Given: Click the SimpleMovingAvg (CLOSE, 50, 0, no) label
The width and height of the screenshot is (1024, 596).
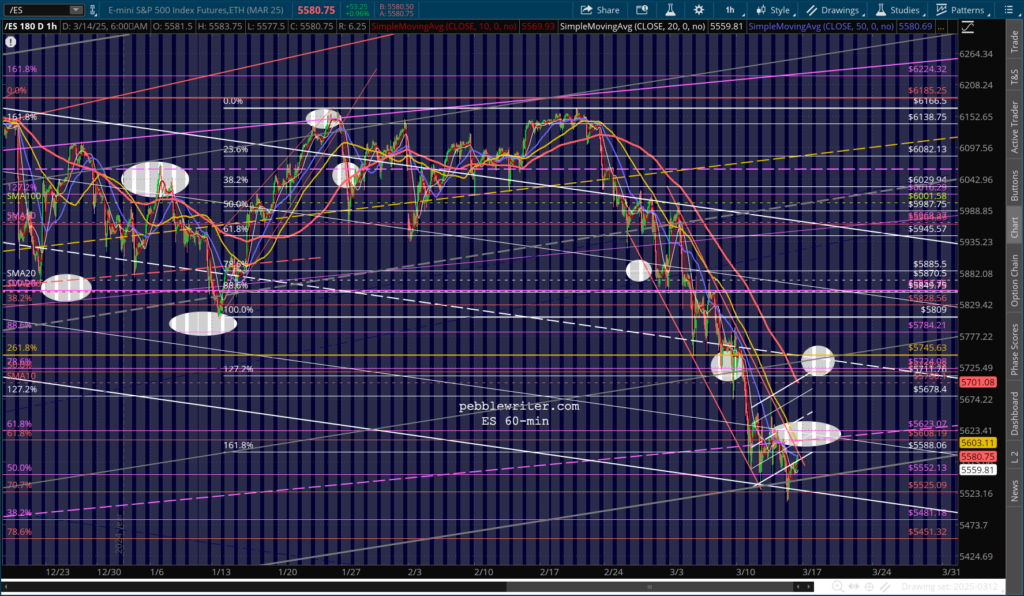Looking at the screenshot, I should (x=822, y=27).
